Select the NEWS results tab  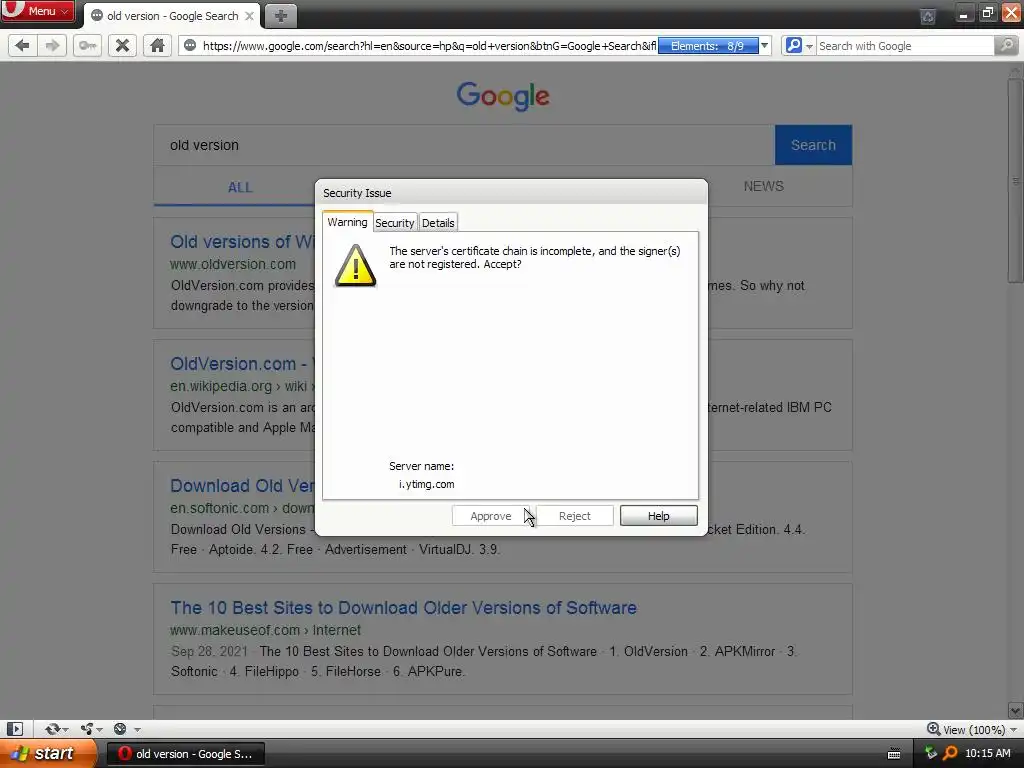click(763, 186)
